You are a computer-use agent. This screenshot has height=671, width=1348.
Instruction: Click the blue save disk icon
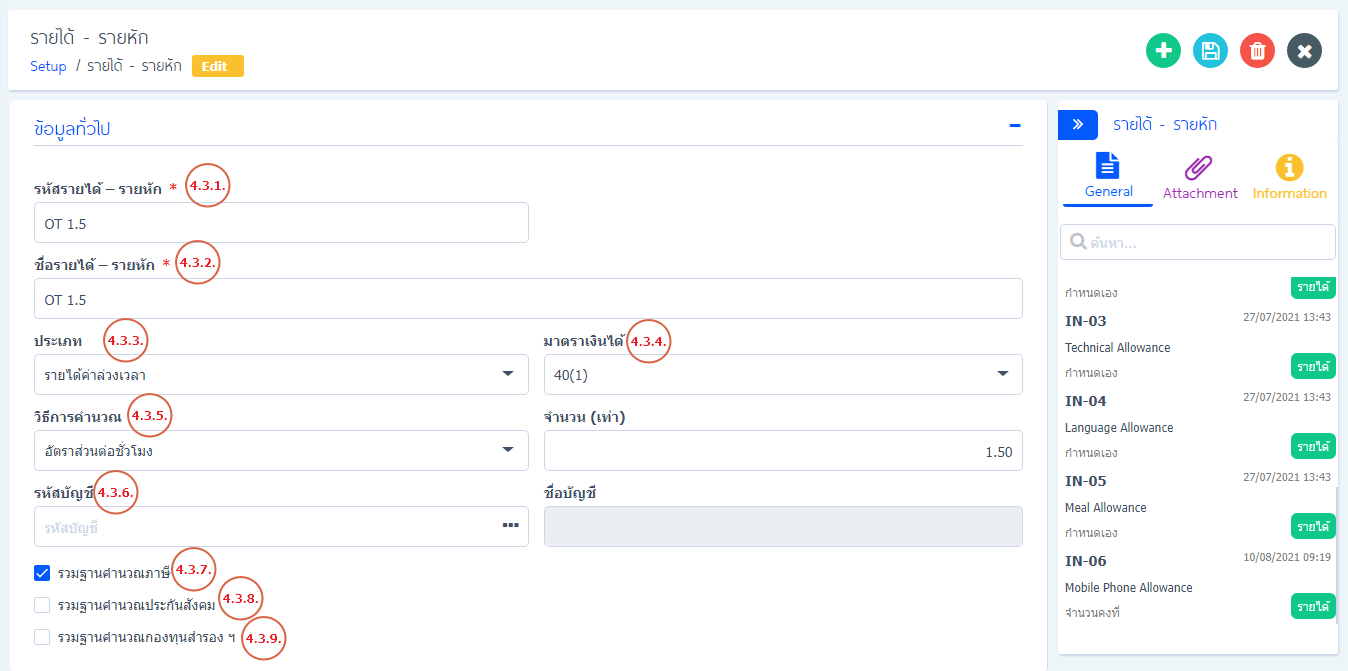pyautogui.click(x=1210, y=51)
